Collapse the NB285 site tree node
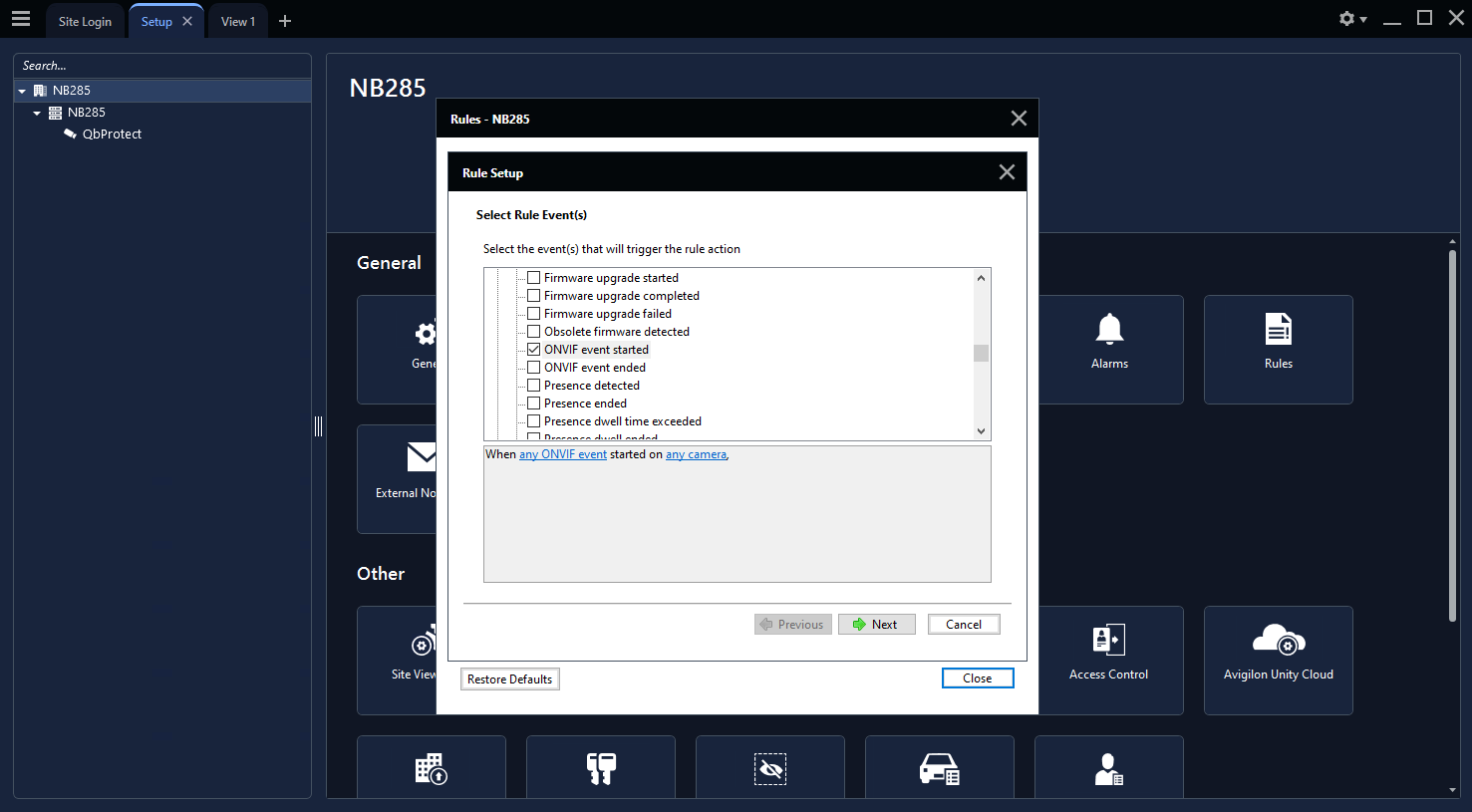Screen dimensions: 1472x812 (22, 91)
